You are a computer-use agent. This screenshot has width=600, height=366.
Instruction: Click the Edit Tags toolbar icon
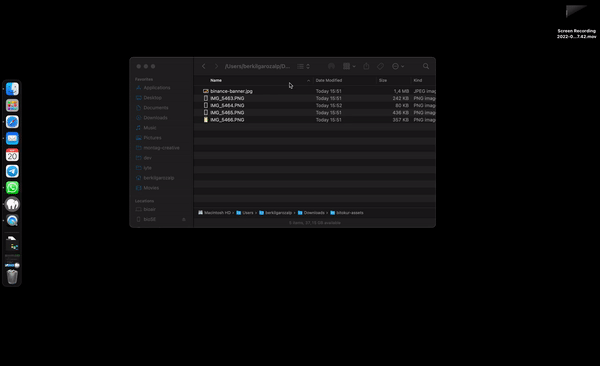(380, 66)
